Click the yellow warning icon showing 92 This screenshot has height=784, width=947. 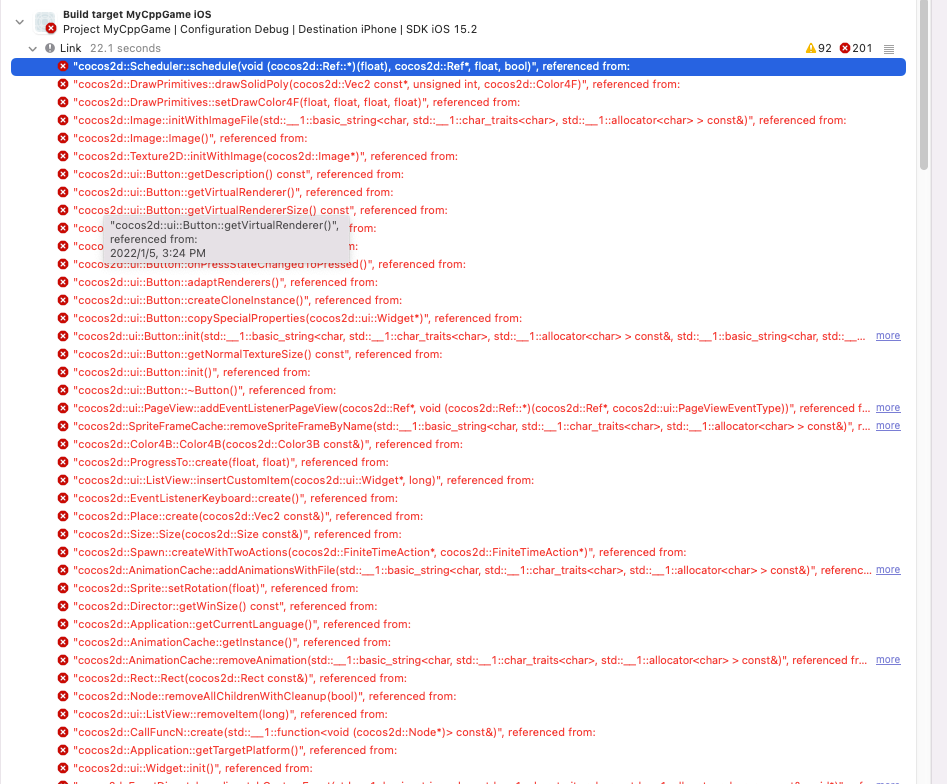[x=811, y=48]
